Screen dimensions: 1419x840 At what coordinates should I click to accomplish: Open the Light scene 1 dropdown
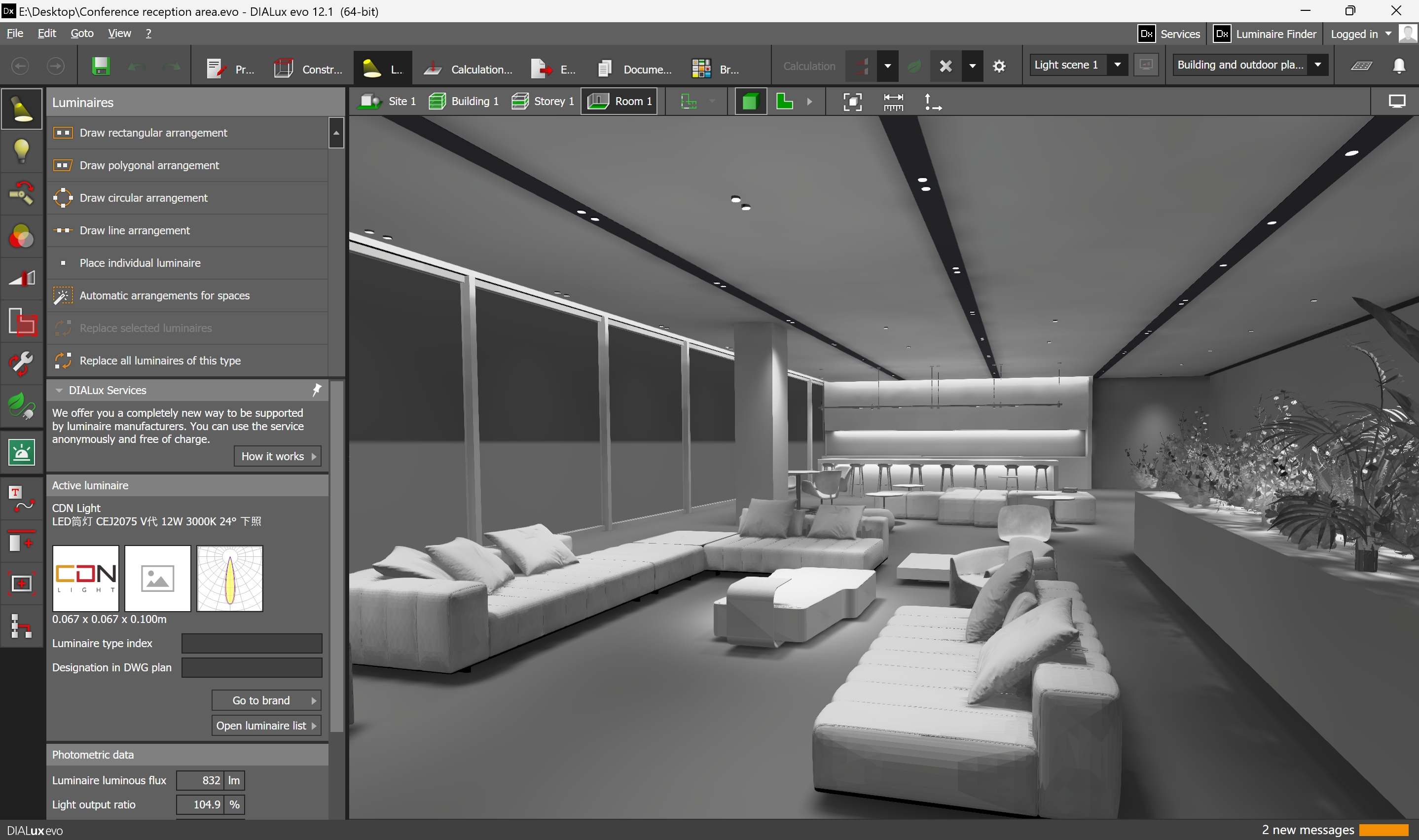[x=1117, y=65]
